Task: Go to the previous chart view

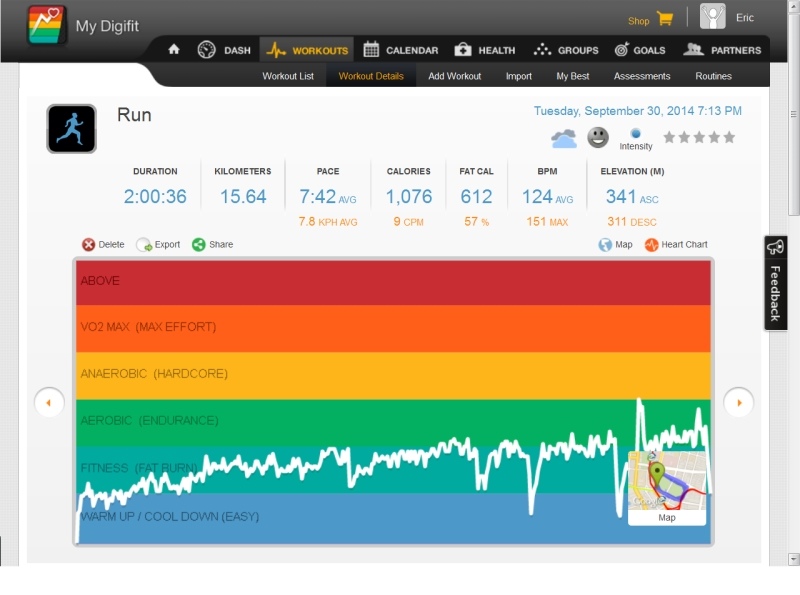Action: coord(49,403)
